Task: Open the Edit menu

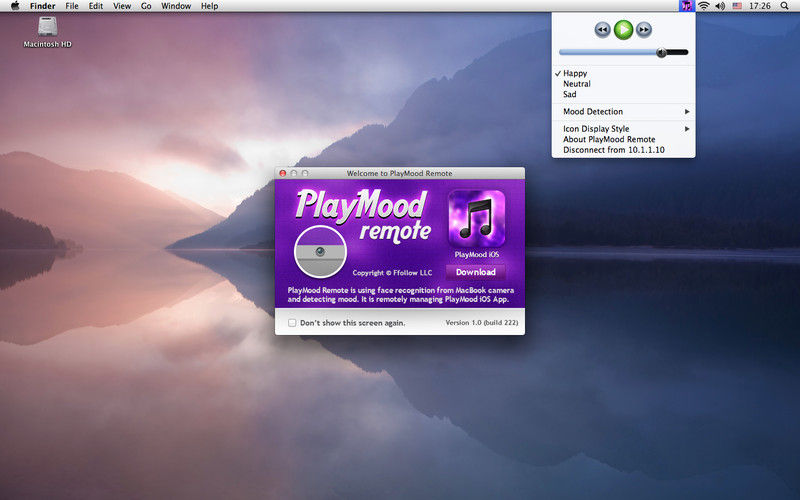Action: click(x=96, y=6)
